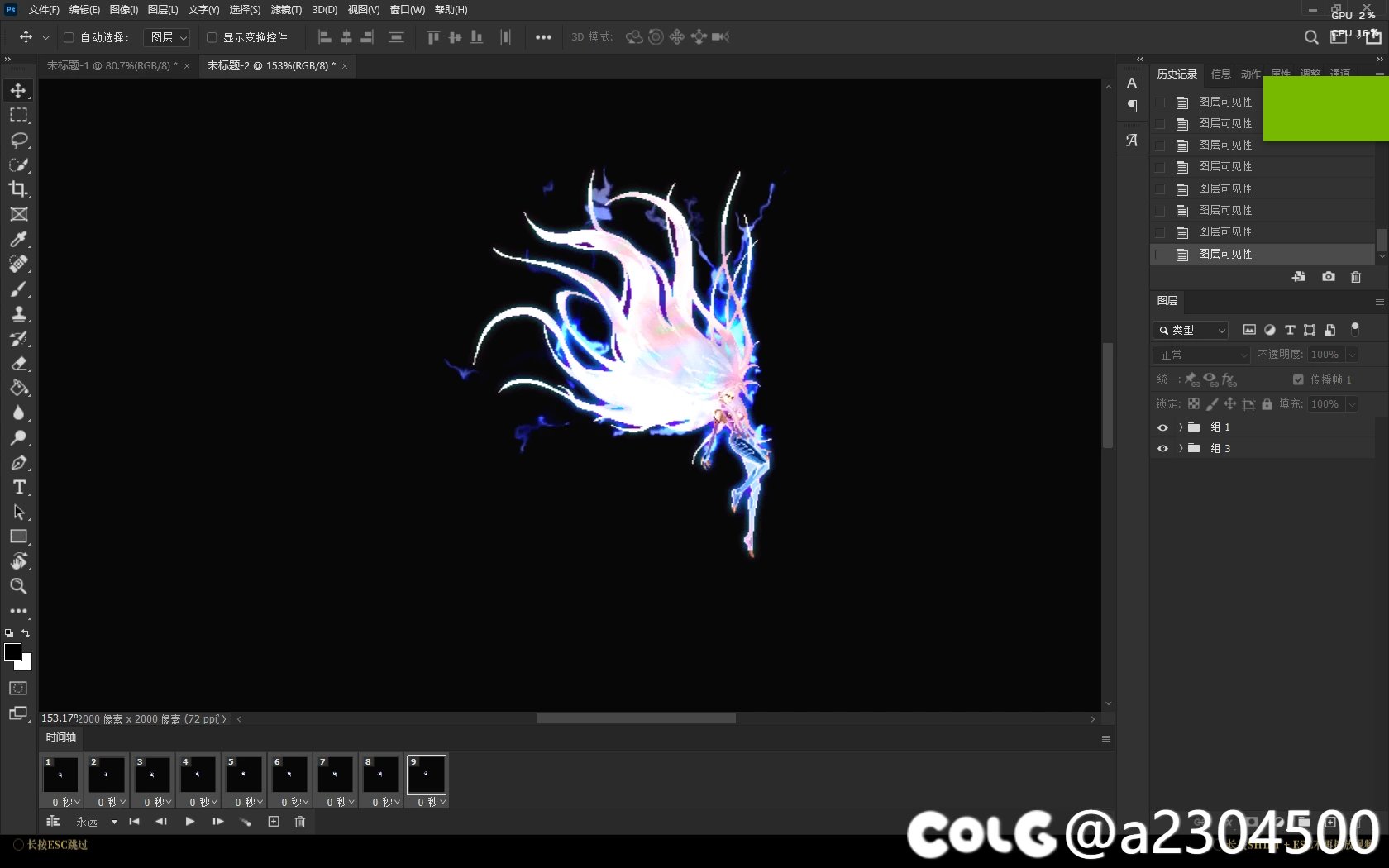Select the Dodge tool
Image resolution: width=1389 pixels, height=868 pixels.
click(18, 437)
